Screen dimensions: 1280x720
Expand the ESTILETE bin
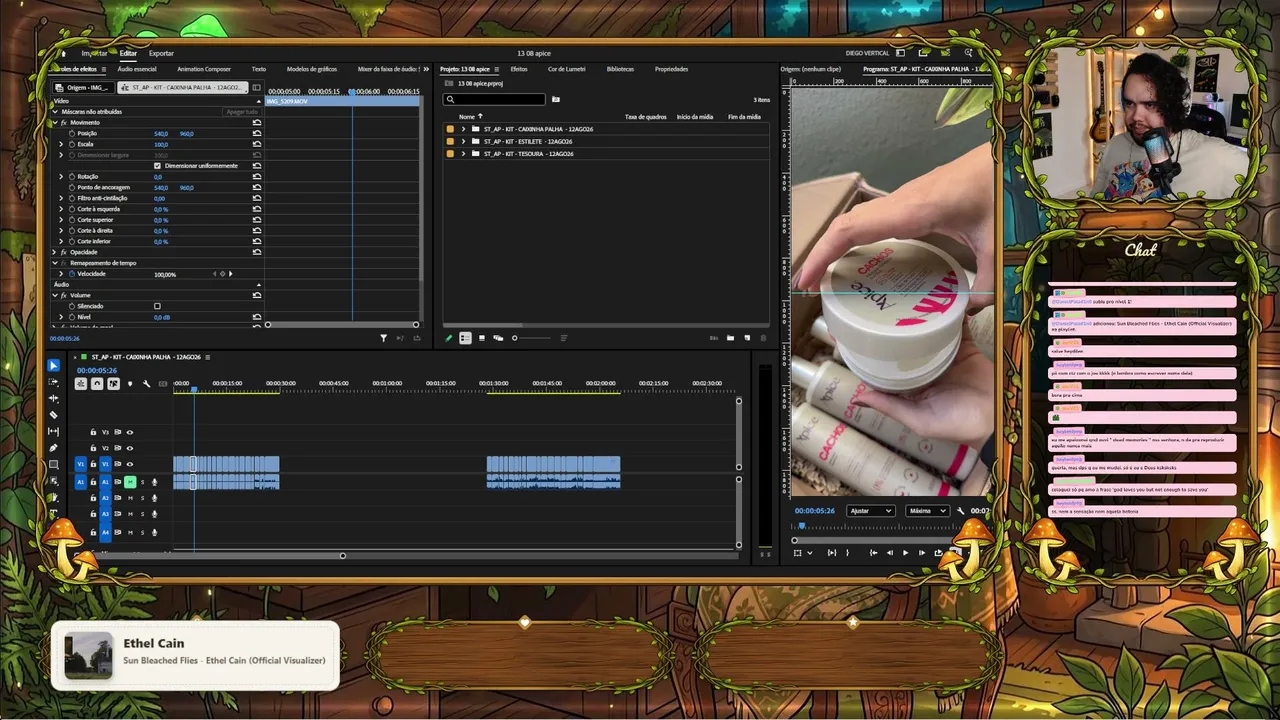click(463, 141)
